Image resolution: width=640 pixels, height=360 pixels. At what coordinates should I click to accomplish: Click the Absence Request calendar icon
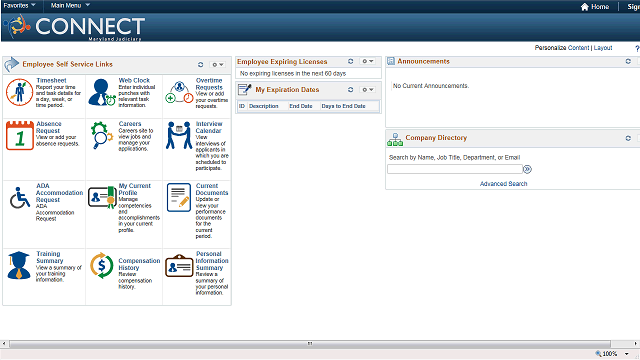coord(20,136)
